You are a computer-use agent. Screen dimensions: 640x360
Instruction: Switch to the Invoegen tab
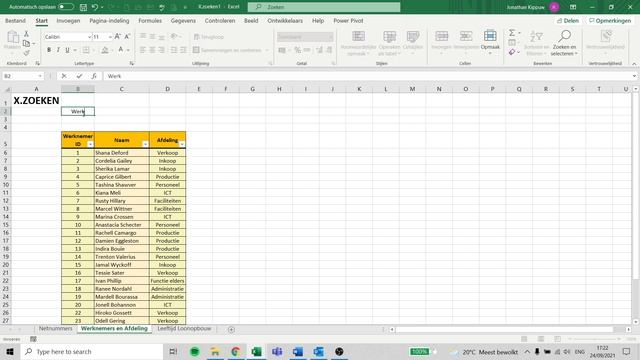(x=68, y=20)
